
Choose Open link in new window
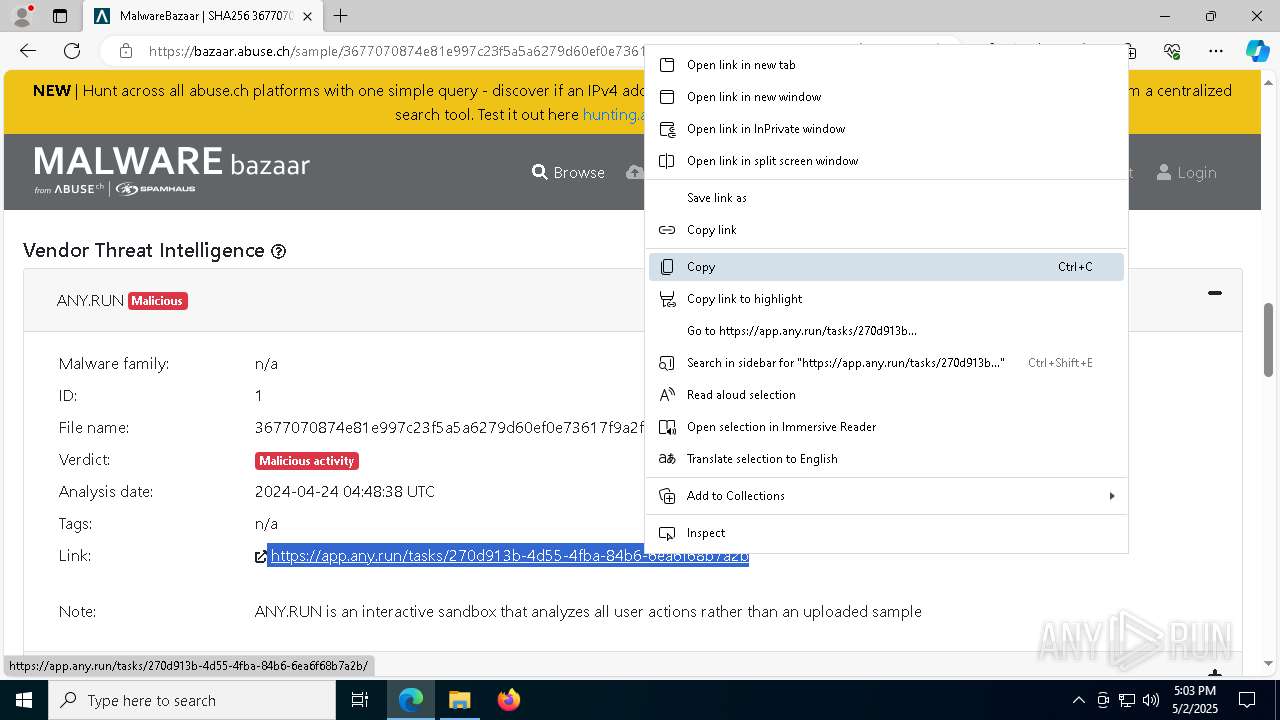886,97
